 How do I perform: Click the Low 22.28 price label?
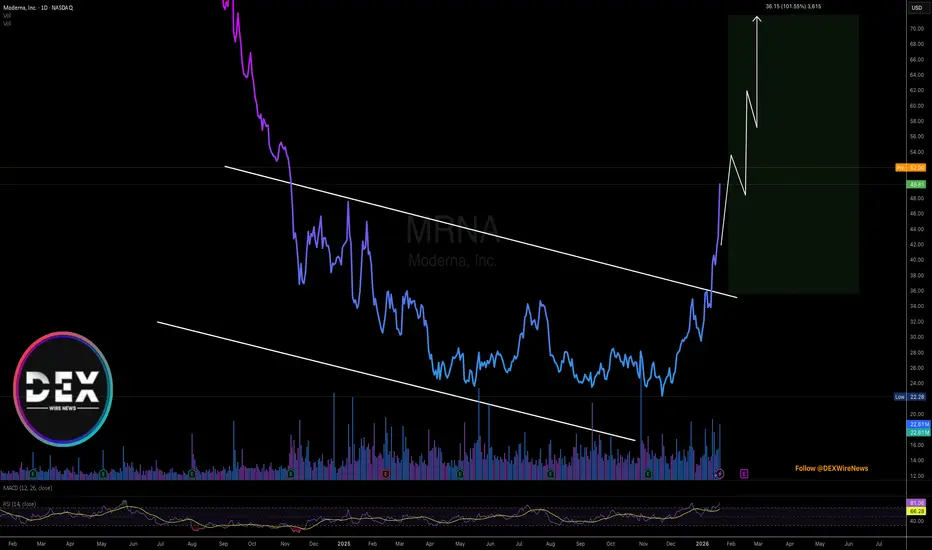[911, 397]
